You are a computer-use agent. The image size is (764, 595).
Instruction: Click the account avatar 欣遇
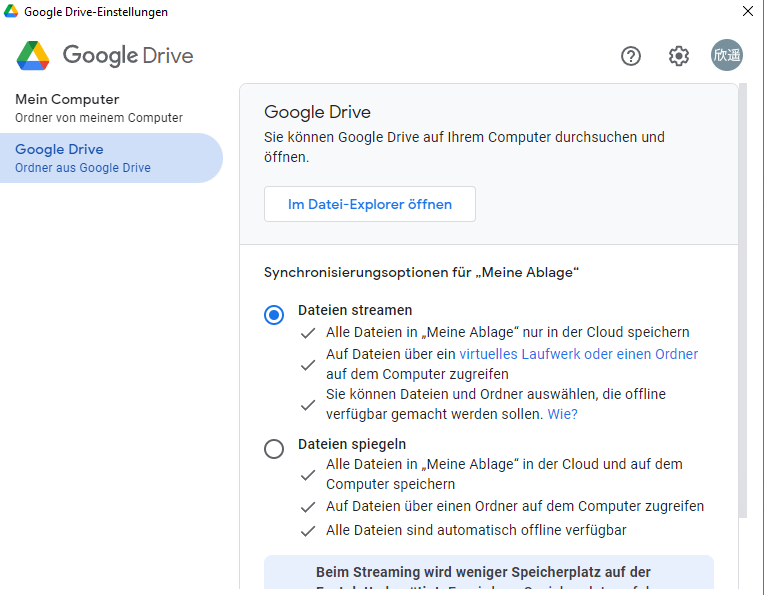727,56
